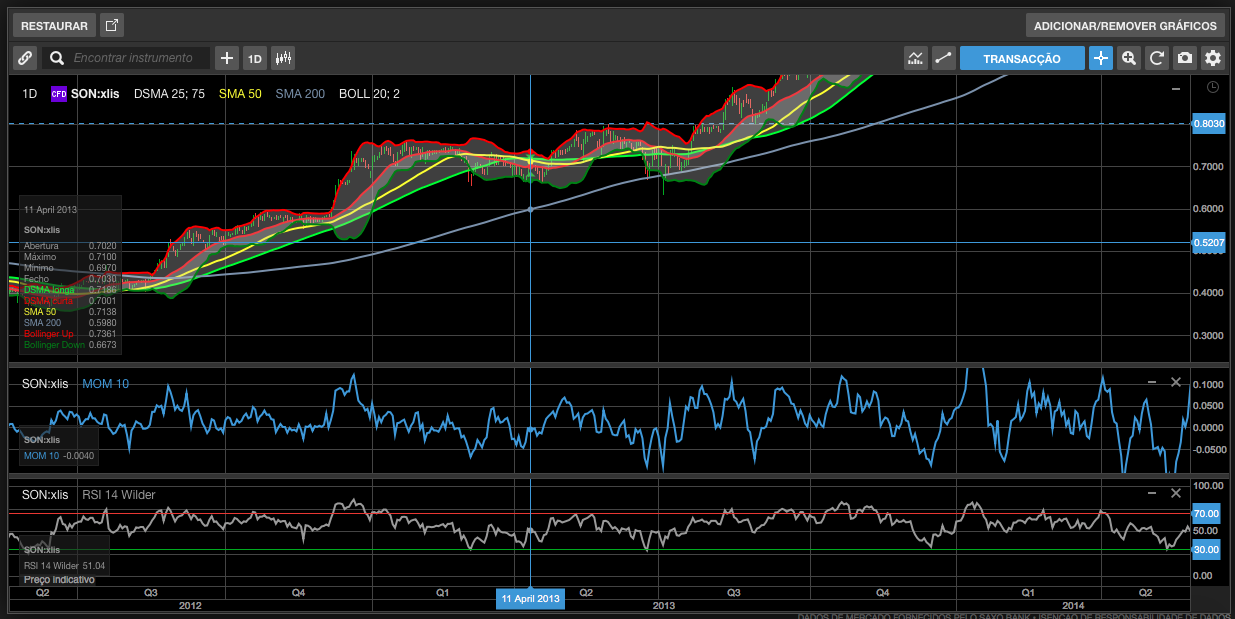Click the link chart chain icon
Screen dimensions: 1235x619
[25, 58]
